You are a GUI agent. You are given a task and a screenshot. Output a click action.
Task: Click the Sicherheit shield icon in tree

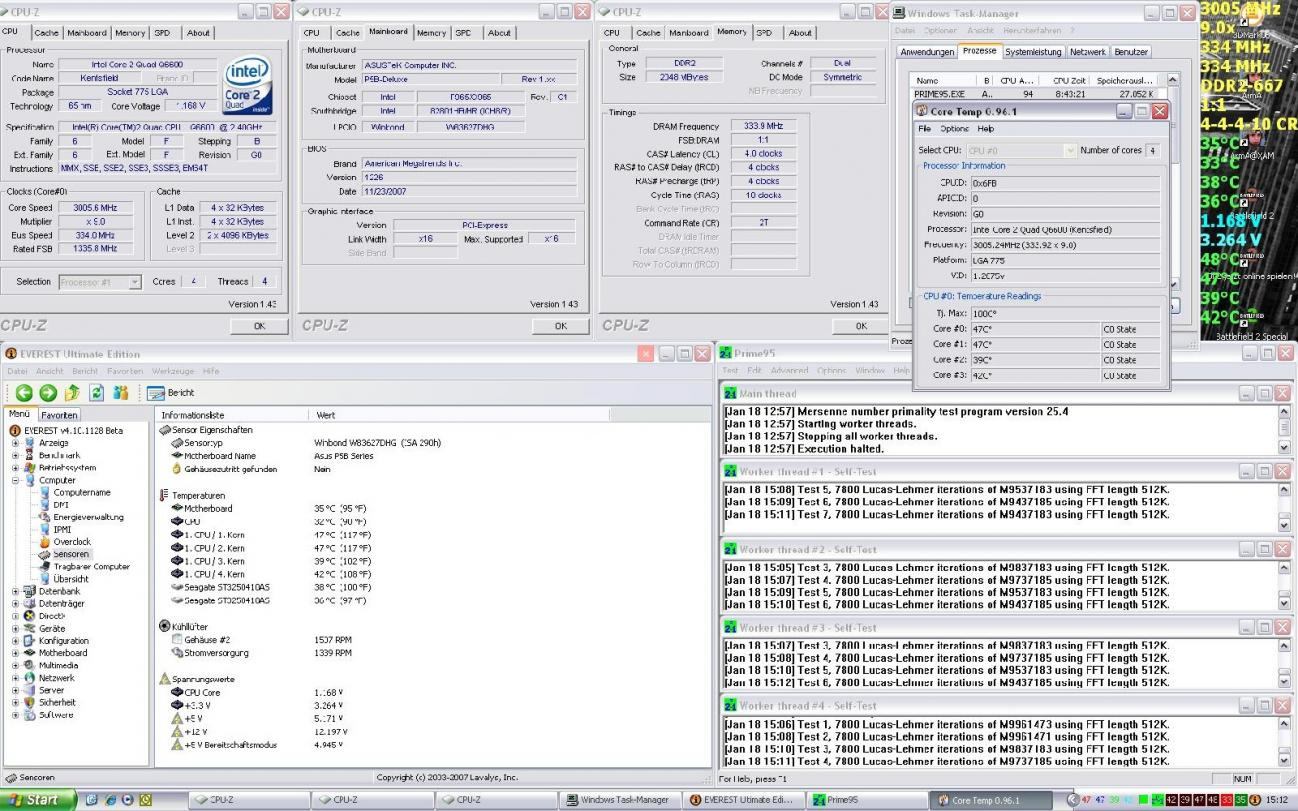[x=30, y=703]
